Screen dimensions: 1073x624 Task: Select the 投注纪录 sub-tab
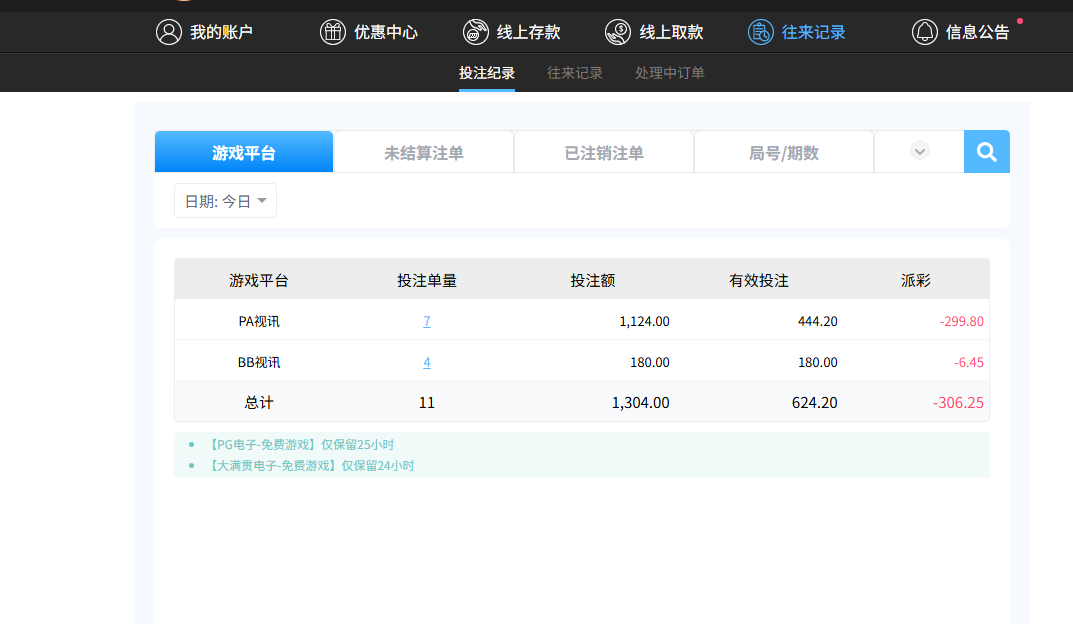(487, 73)
